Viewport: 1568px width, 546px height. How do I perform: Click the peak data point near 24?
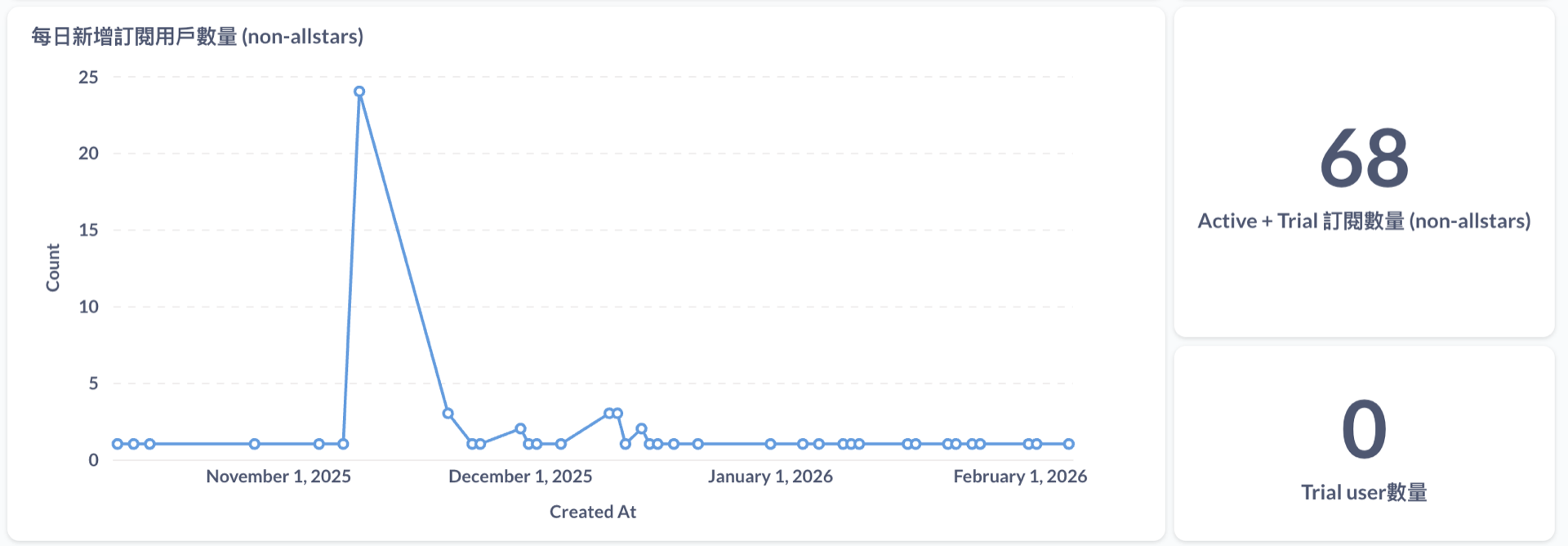tap(359, 92)
